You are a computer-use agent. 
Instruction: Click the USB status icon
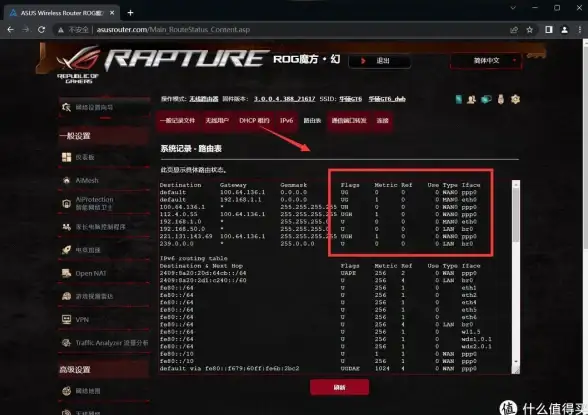(x=501, y=99)
